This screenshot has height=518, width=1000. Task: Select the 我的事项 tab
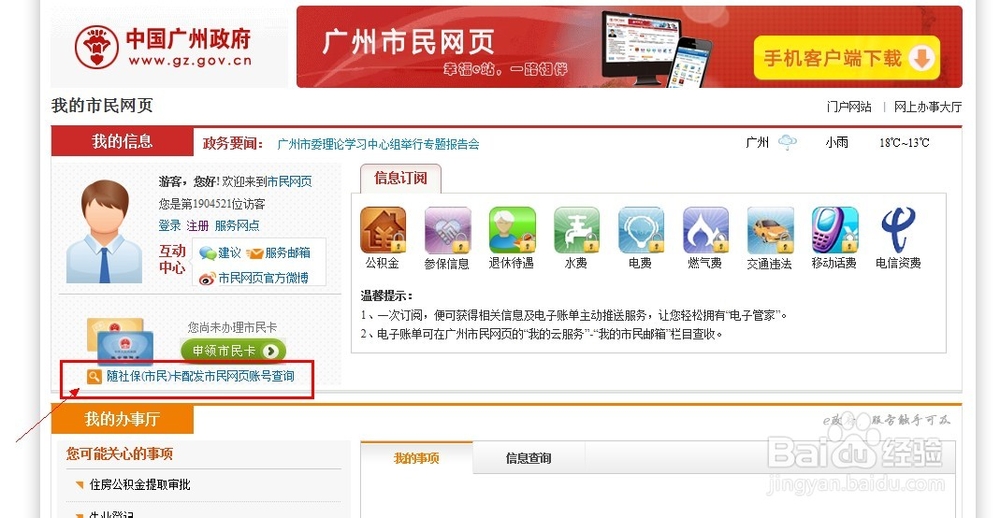pos(416,458)
